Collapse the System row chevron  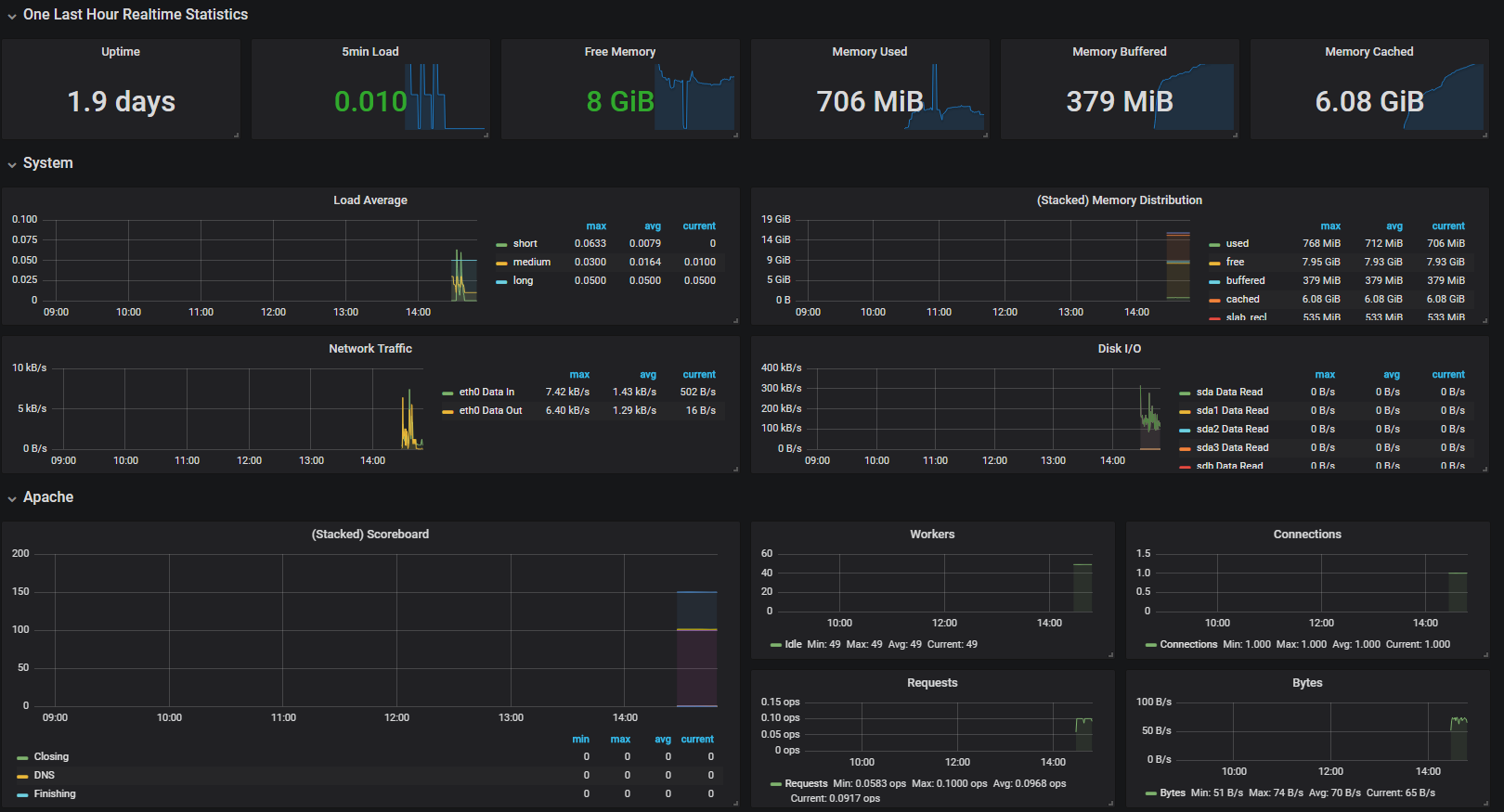point(12,164)
